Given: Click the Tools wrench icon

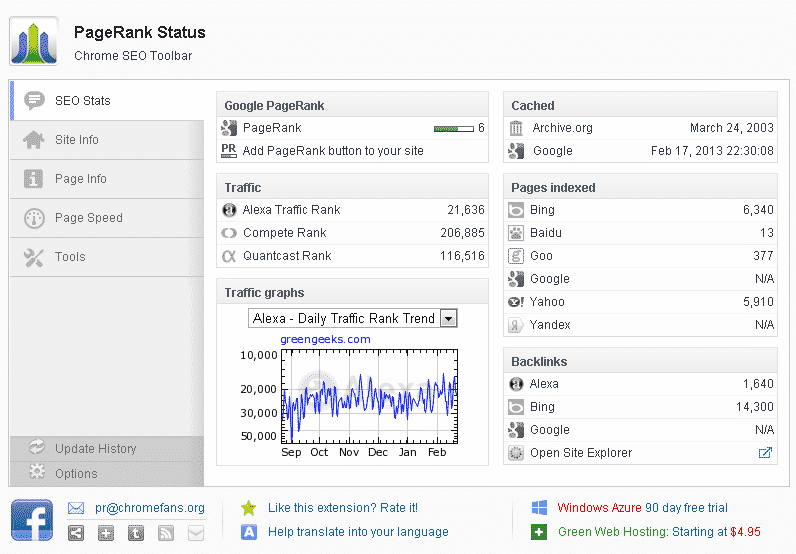Looking at the screenshot, I should 34,257.
